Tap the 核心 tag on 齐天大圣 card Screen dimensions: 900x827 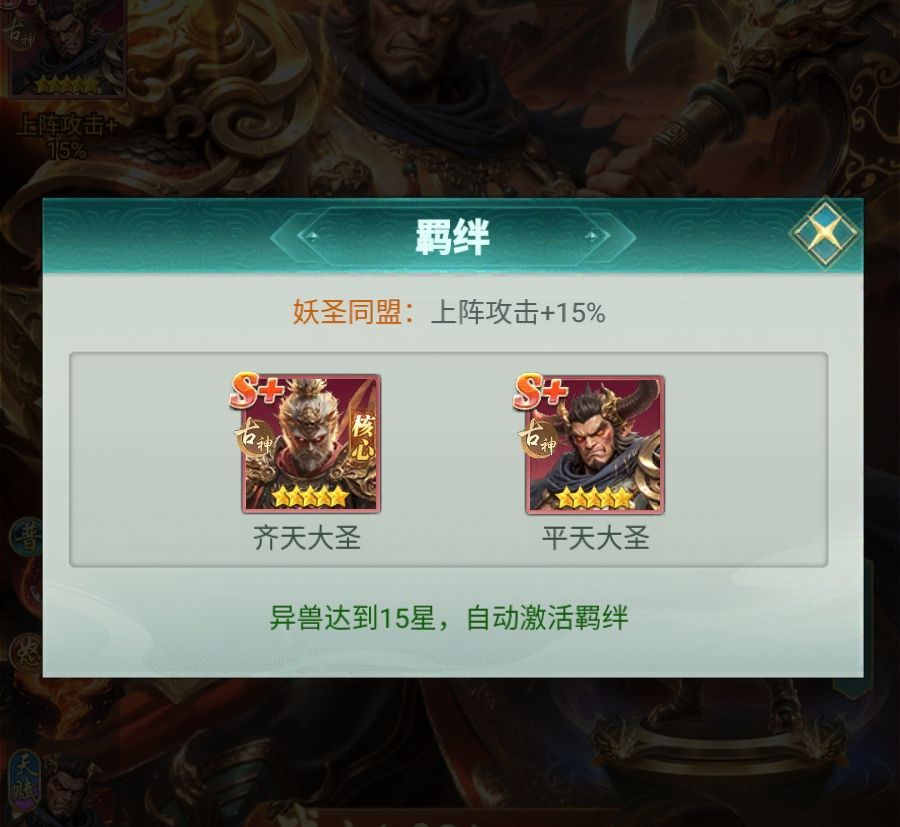363,436
